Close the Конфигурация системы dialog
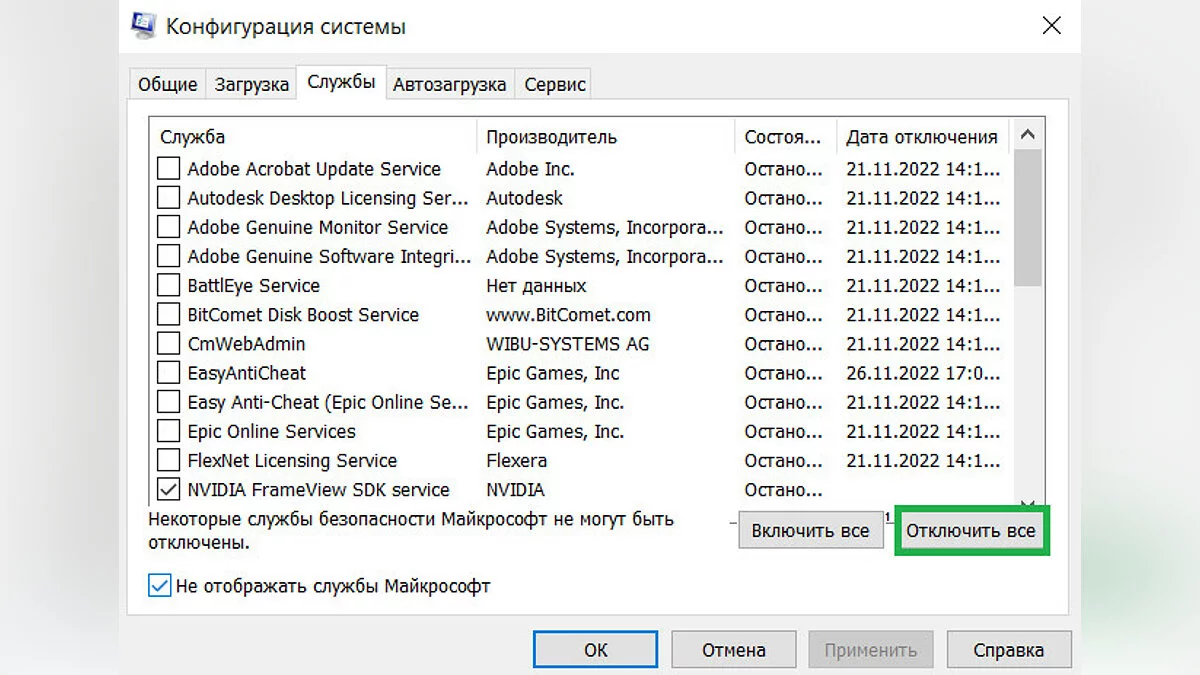 point(1051,26)
